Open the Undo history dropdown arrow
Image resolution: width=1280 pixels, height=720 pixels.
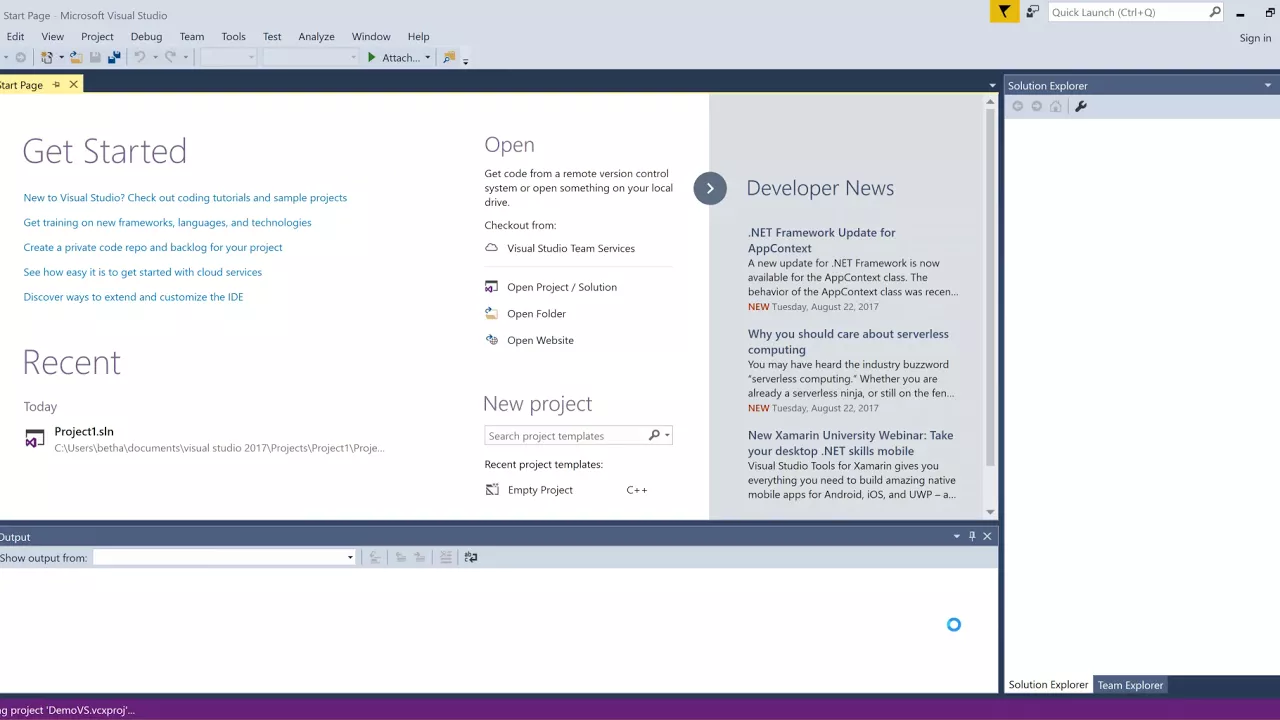(154, 58)
